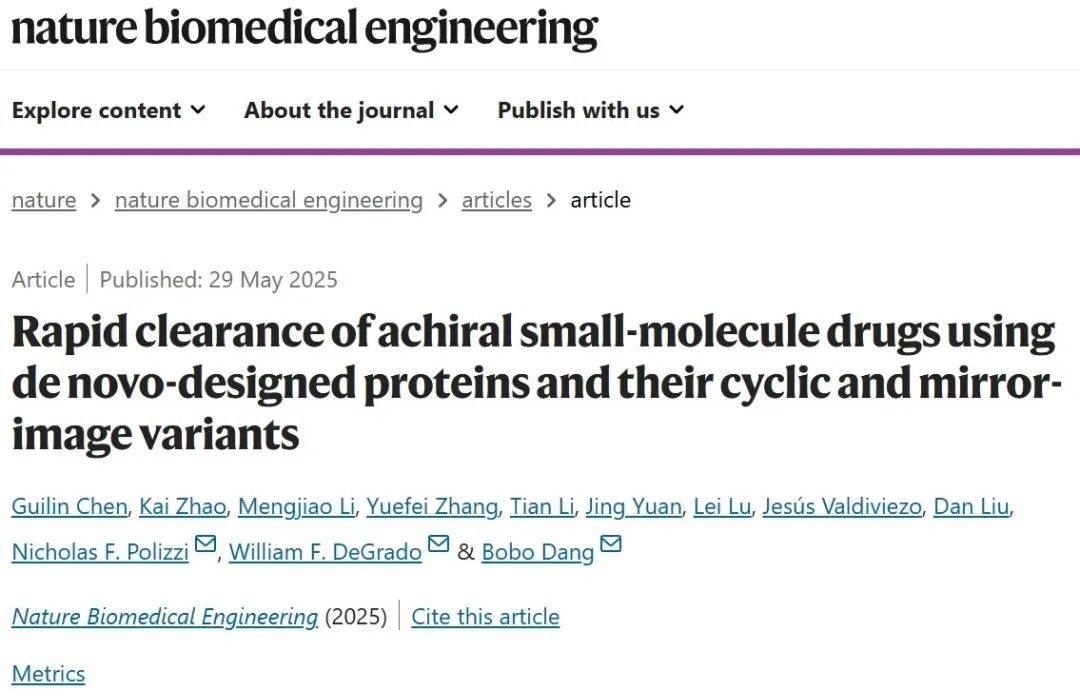Click the envelope icon beside William F. DeGrado
This screenshot has height=691, width=1080.
point(439,544)
